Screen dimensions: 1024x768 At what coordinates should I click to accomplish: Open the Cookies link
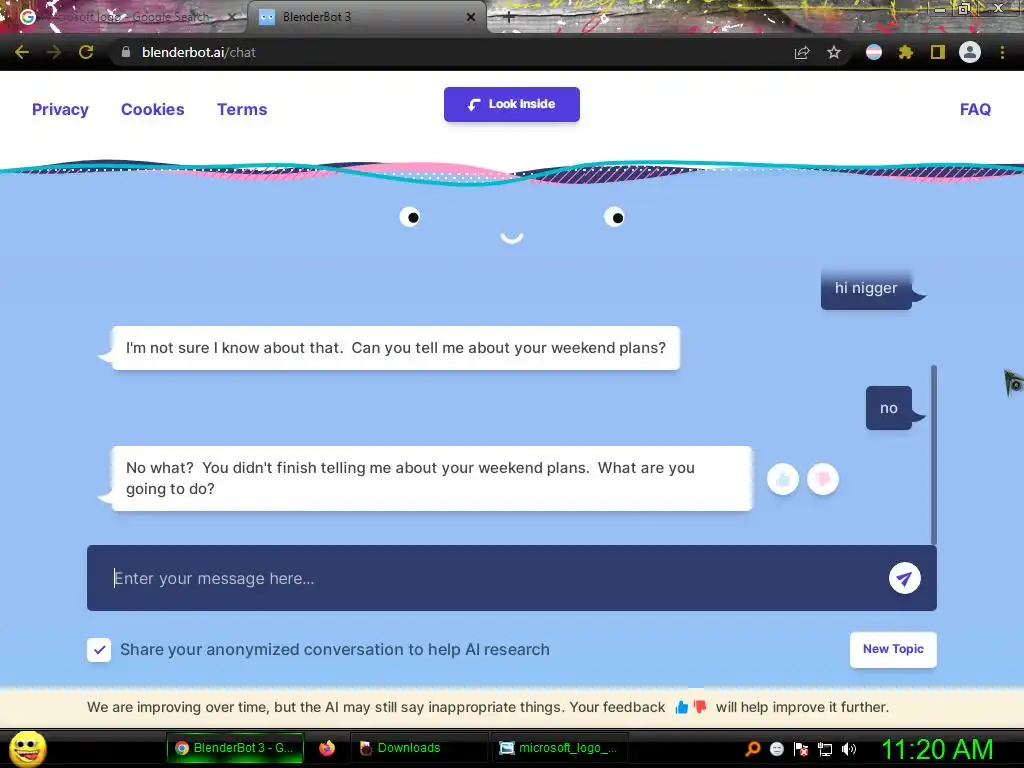click(153, 109)
